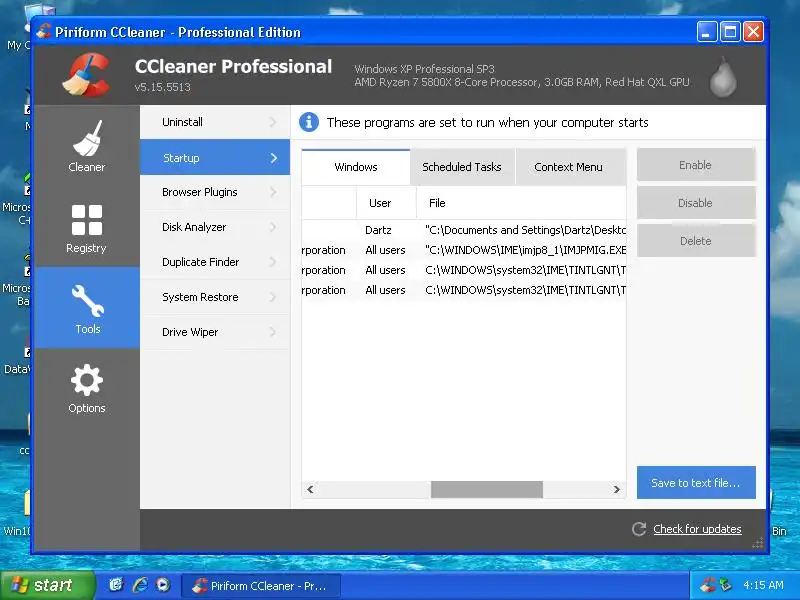Click the taskbar clock showing 4:15 AM
The image size is (800, 600).
pyautogui.click(x=763, y=585)
